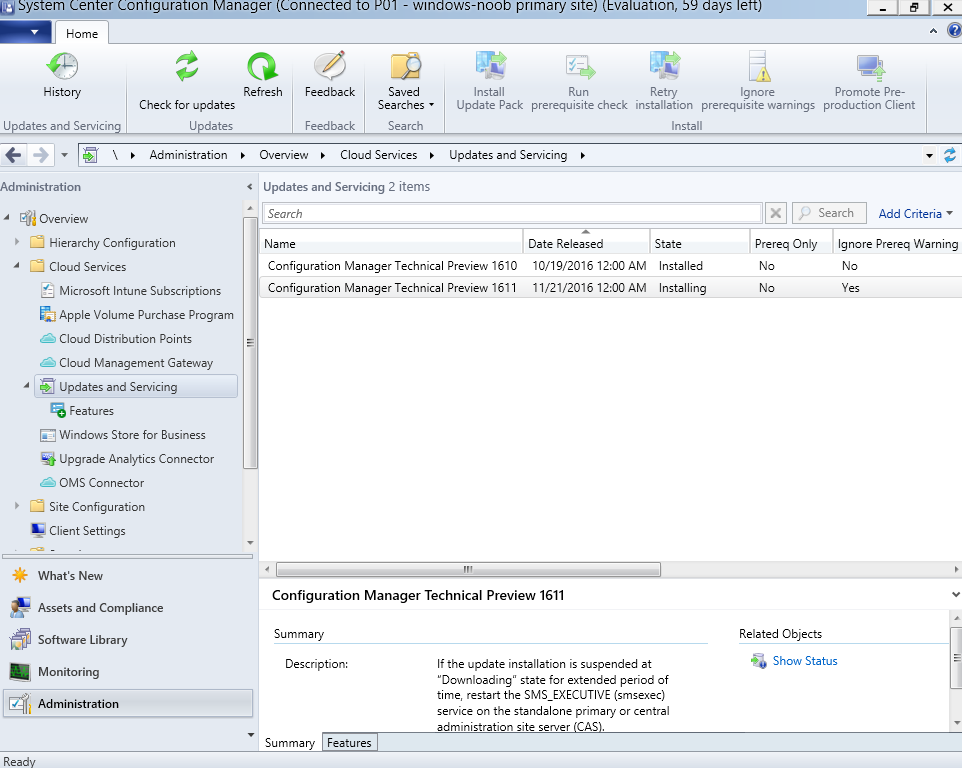Open the Administration workspace
962x768 pixels.
pyautogui.click(x=128, y=704)
